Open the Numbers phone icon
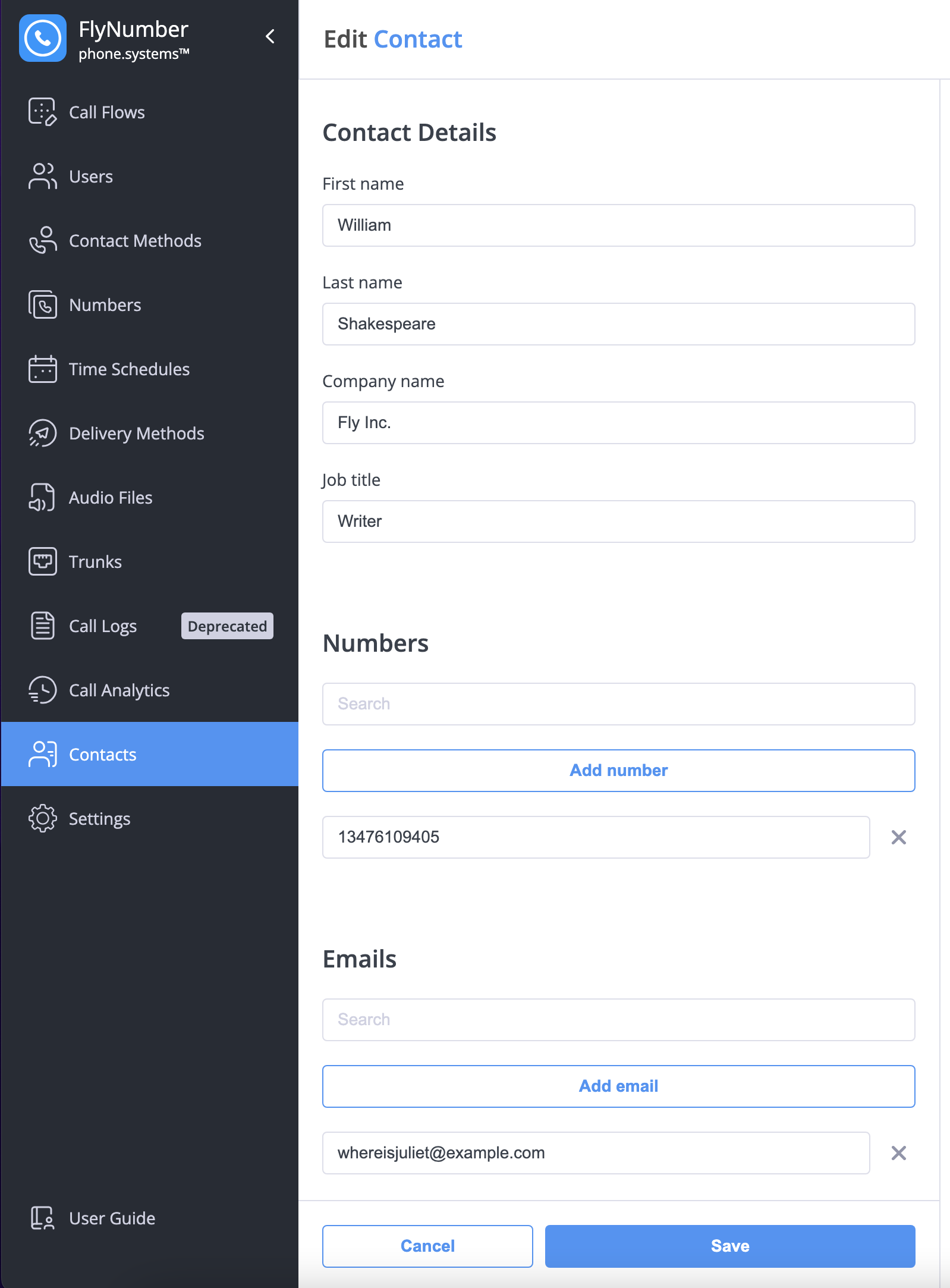Viewport: 950px width, 1288px height. (43, 305)
